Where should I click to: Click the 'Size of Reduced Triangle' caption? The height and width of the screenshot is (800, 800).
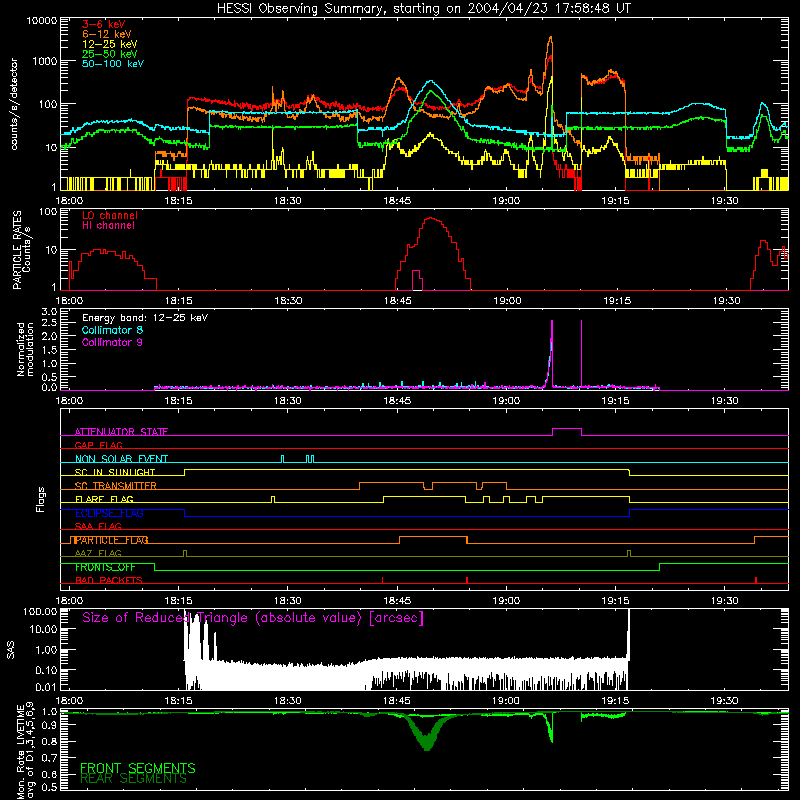tap(253, 618)
